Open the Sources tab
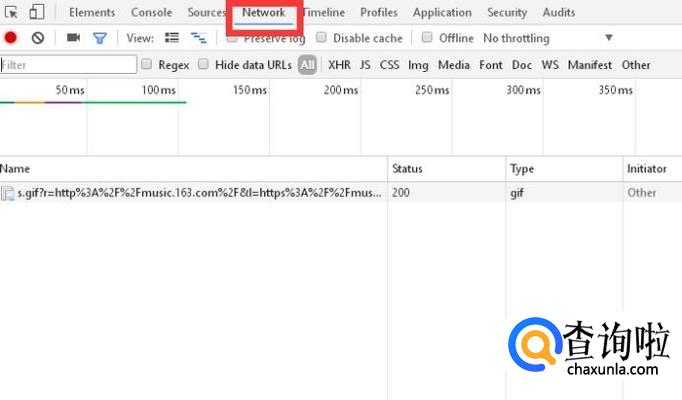Image resolution: width=682 pixels, height=400 pixels. click(x=207, y=13)
